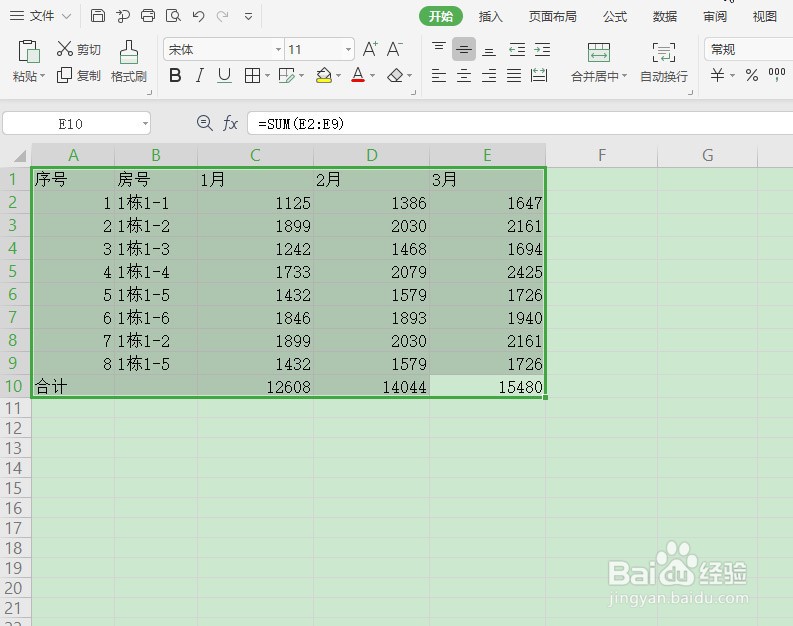Click the Cut (剪切) scissors button

[78, 49]
